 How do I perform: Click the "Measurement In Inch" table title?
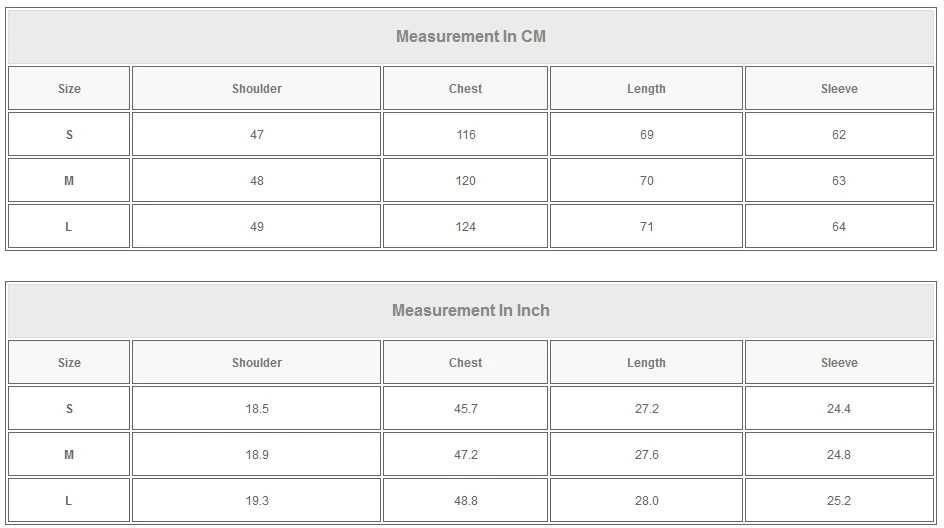click(x=471, y=311)
